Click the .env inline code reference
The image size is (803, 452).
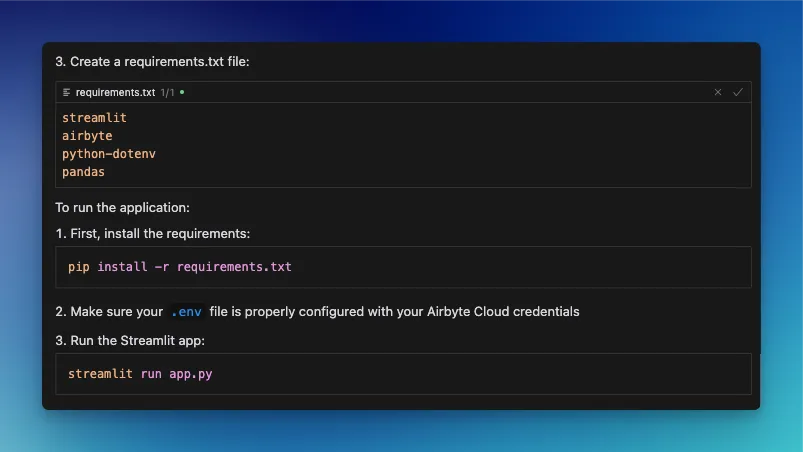coord(186,312)
